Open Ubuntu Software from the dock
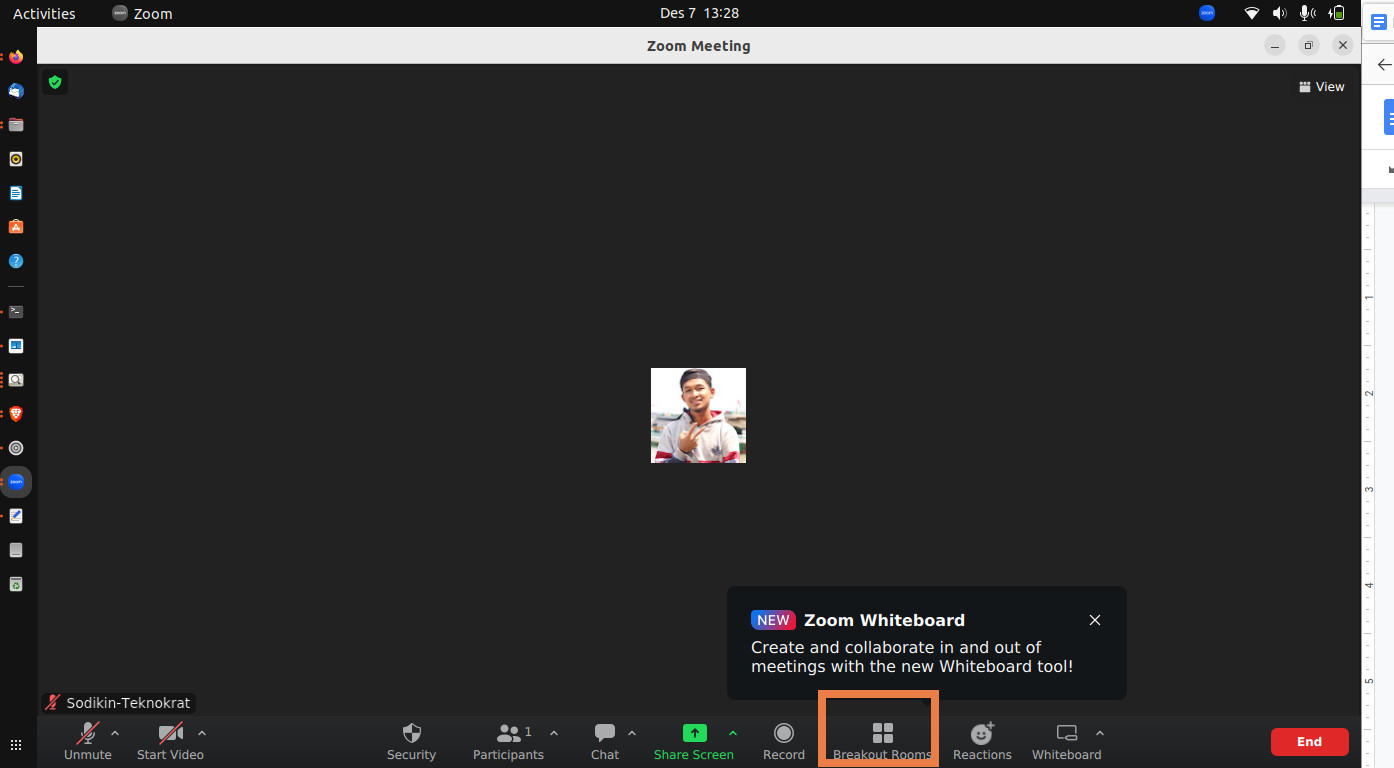Image resolution: width=1394 pixels, height=768 pixels. tap(16, 227)
